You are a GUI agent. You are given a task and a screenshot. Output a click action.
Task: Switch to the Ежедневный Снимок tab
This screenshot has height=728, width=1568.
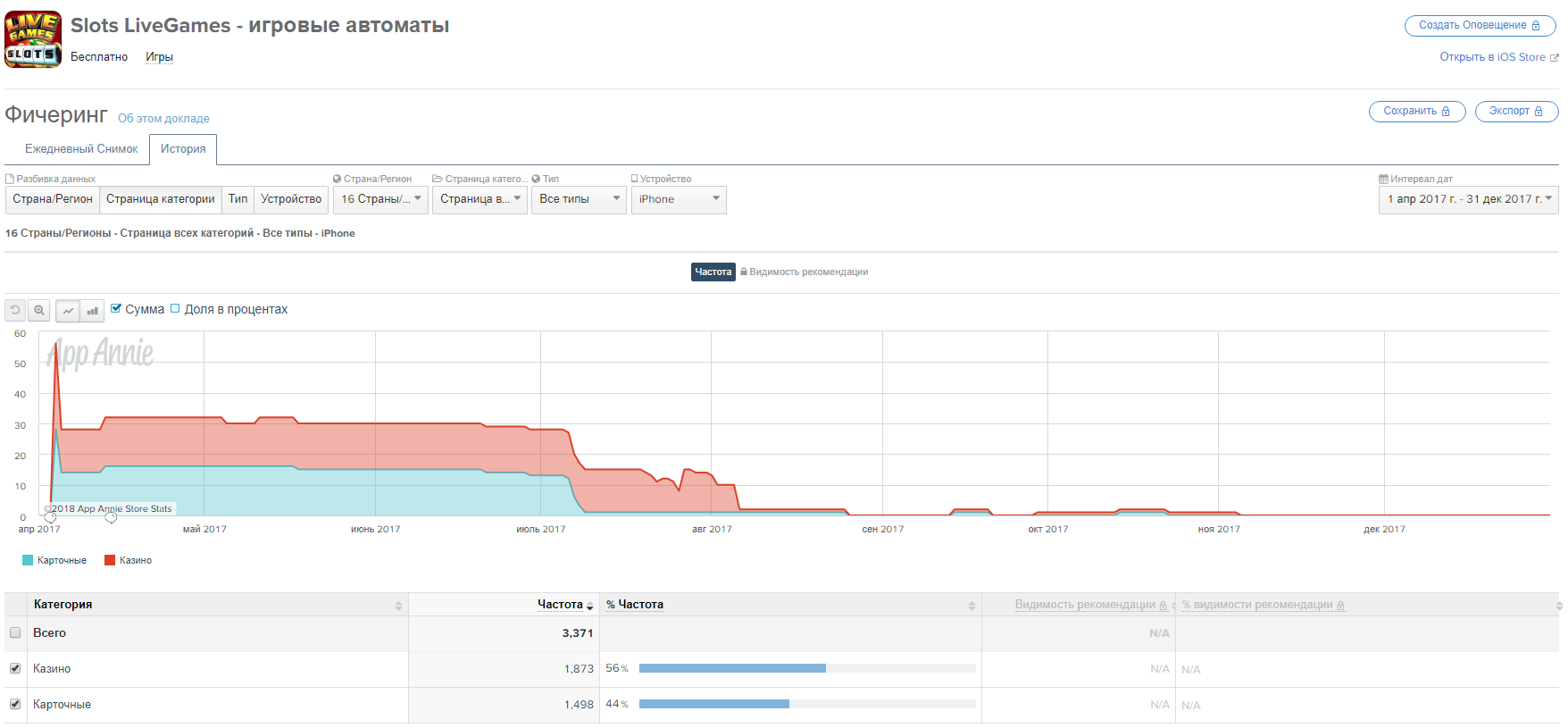[x=81, y=149]
